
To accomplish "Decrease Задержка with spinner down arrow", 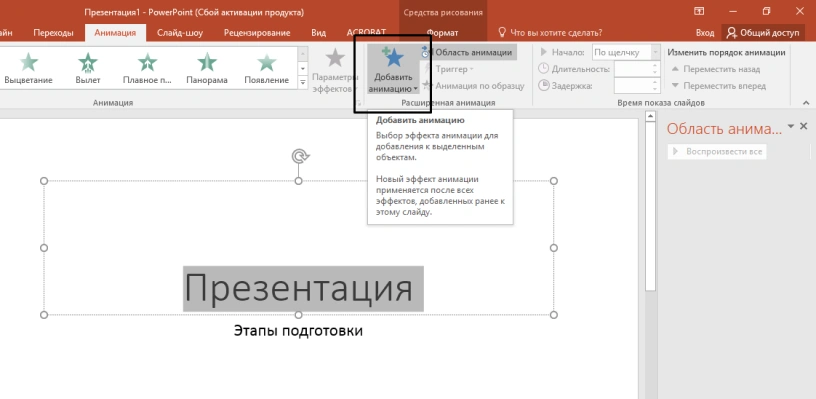I will tap(656, 89).
